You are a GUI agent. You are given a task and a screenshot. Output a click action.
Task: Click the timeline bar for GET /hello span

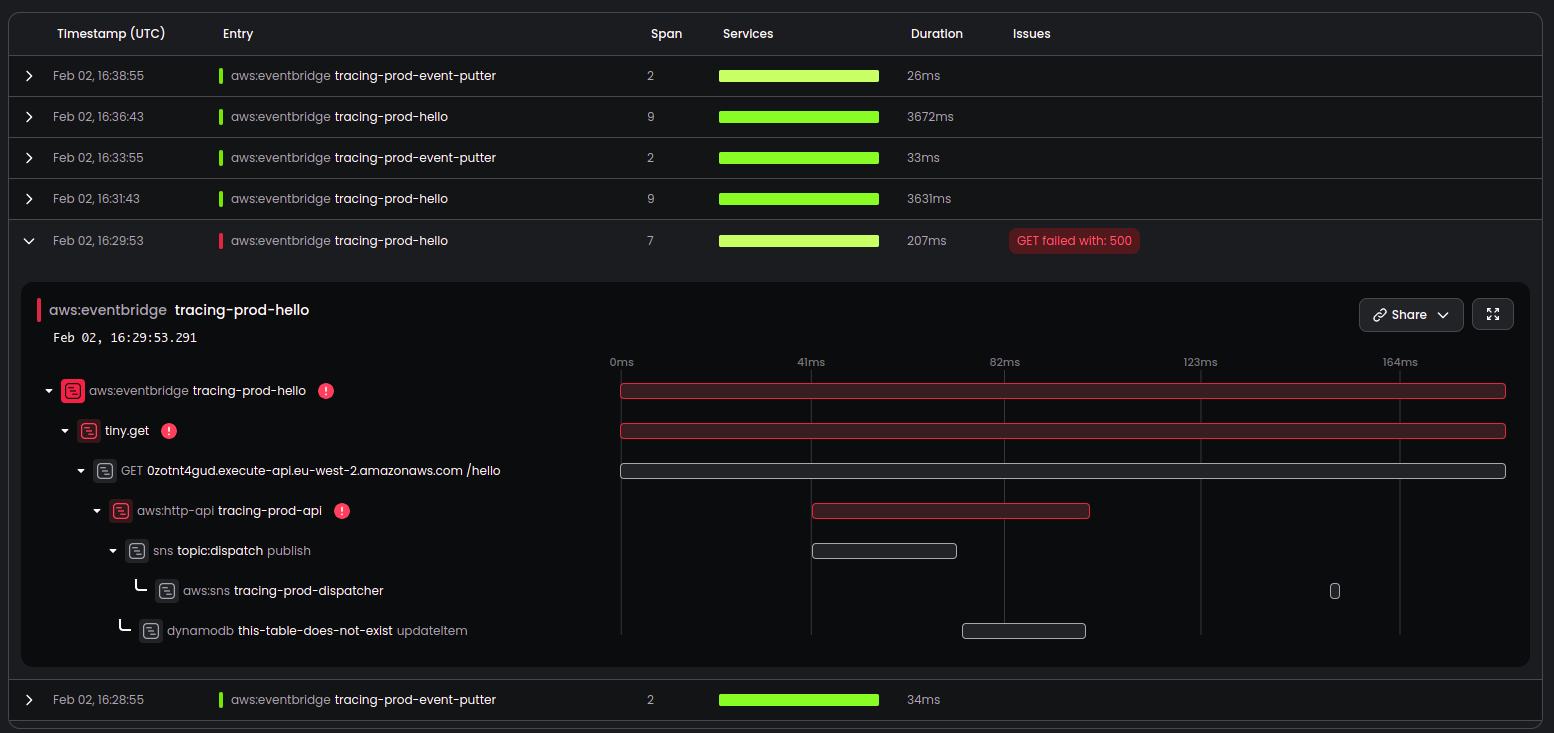[x=1063, y=471]
